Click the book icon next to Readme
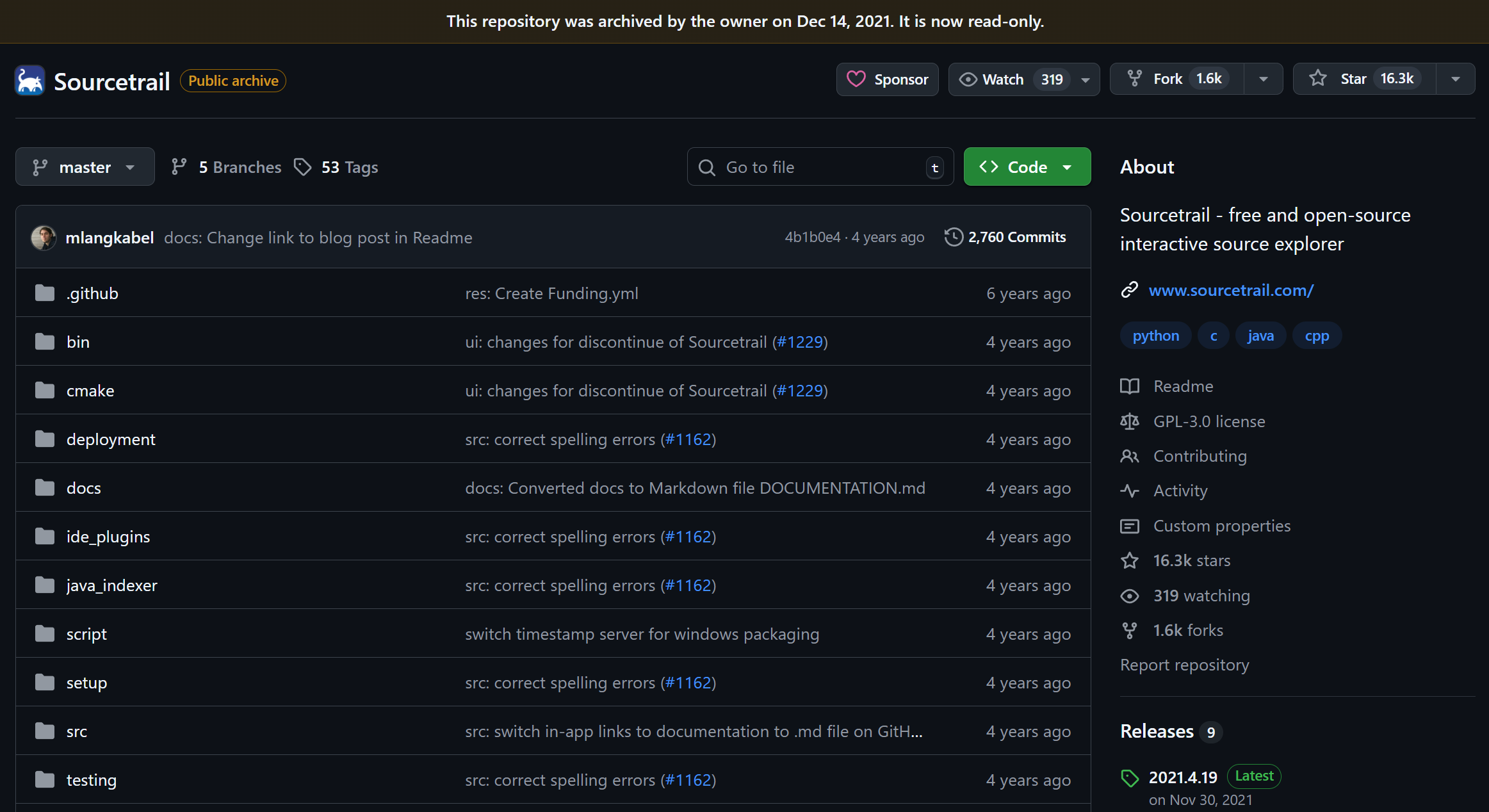This screenshot has height=812, width=1489. pyautogui.click(x=1130, y=386)
